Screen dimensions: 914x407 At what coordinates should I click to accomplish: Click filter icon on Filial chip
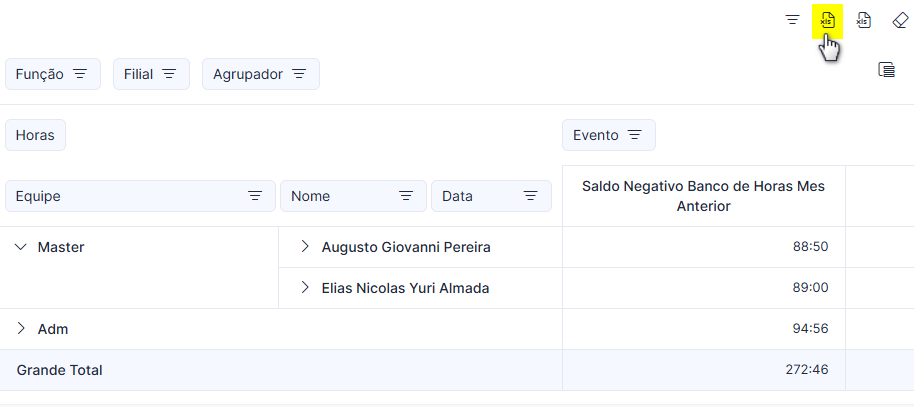click(169, 74)
